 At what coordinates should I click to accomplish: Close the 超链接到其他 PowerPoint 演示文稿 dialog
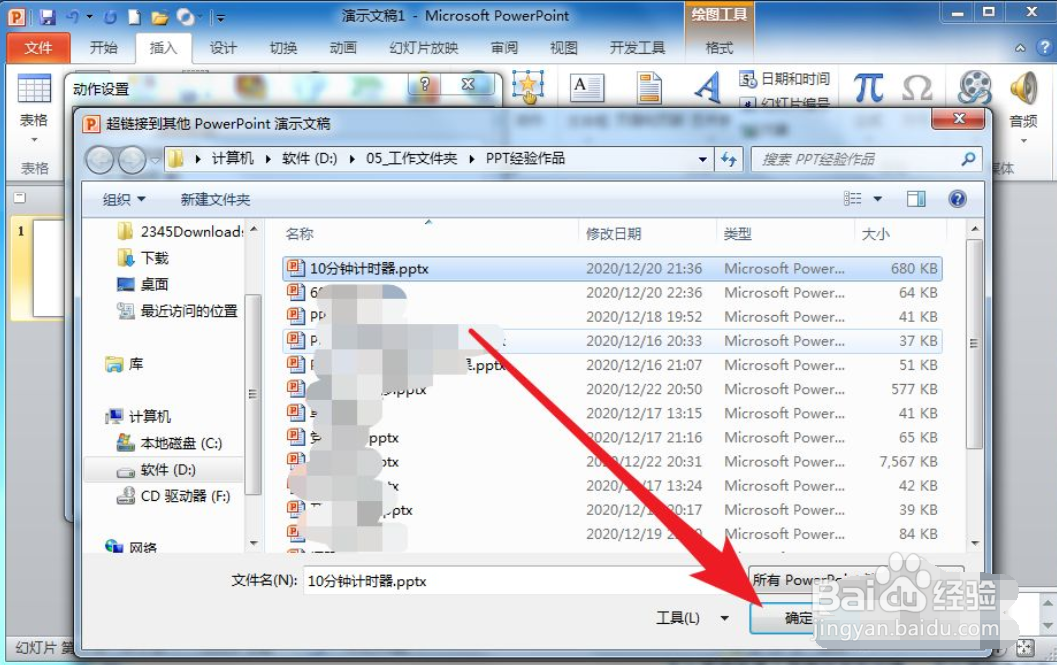pos(959,119)
